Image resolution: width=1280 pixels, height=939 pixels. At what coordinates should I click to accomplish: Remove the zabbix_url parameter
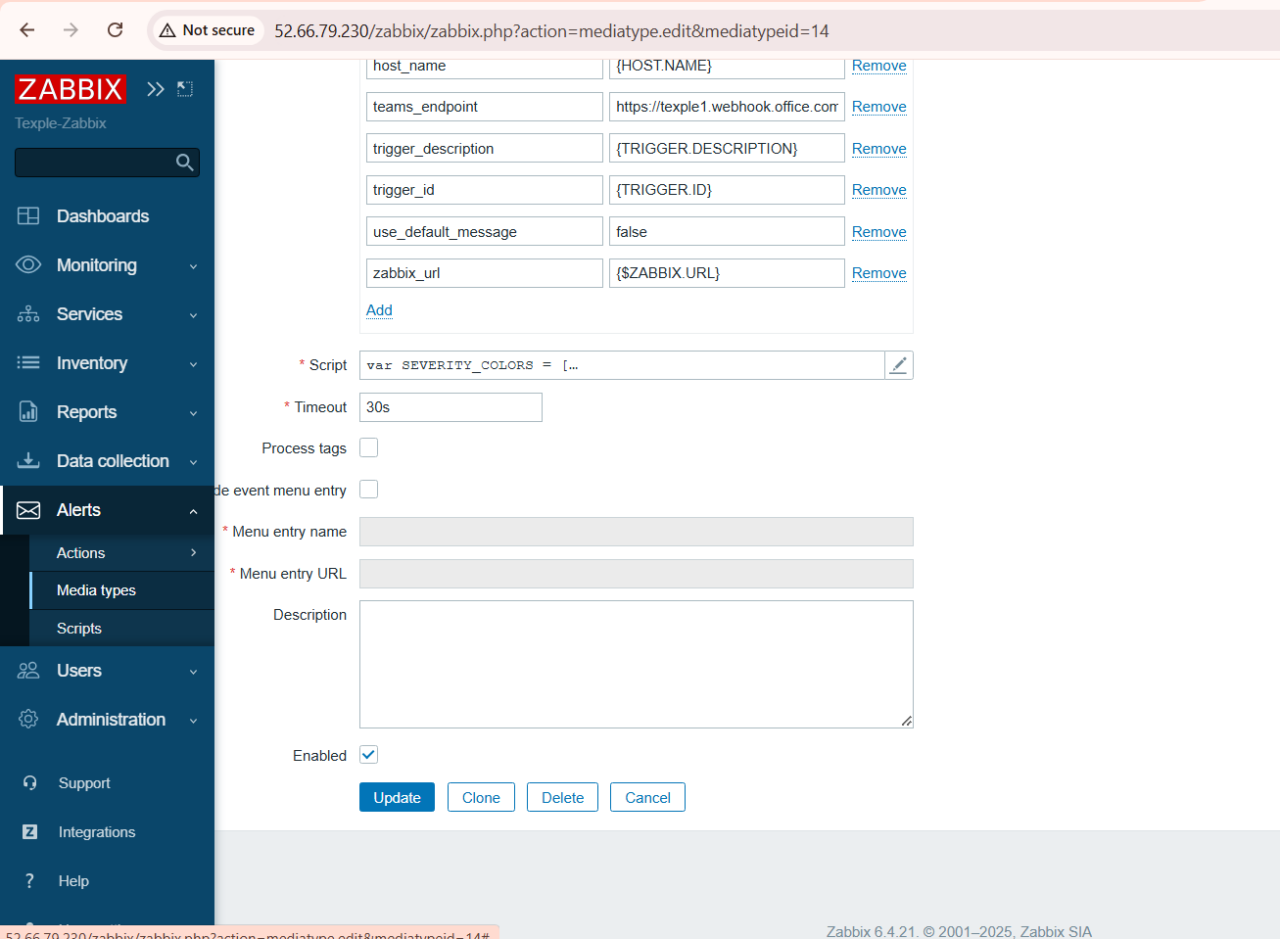(x=879, y=272)
